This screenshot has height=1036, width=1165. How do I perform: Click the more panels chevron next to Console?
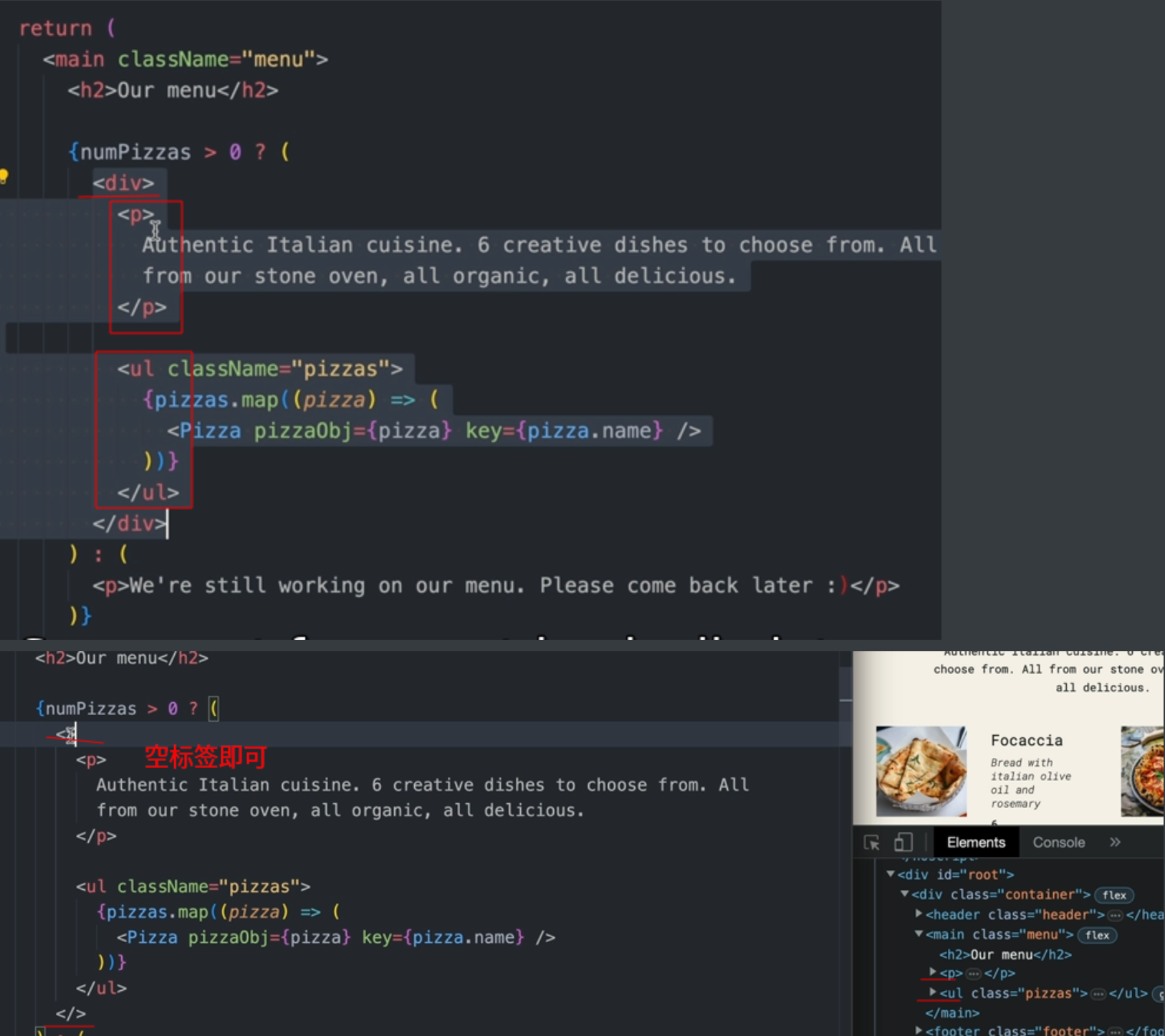[x=1116, y=843]
